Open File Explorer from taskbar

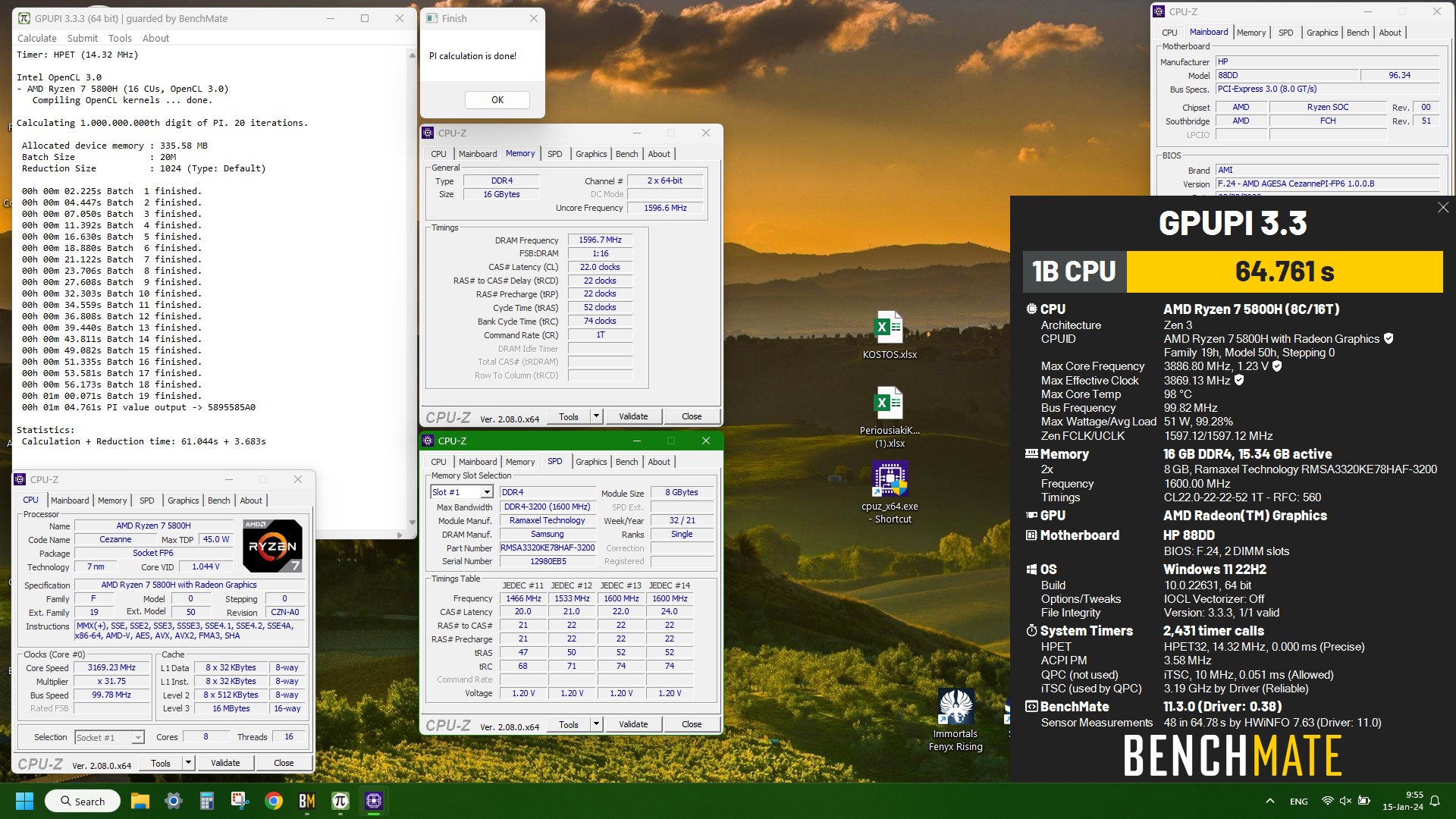[x=140, y=801]
